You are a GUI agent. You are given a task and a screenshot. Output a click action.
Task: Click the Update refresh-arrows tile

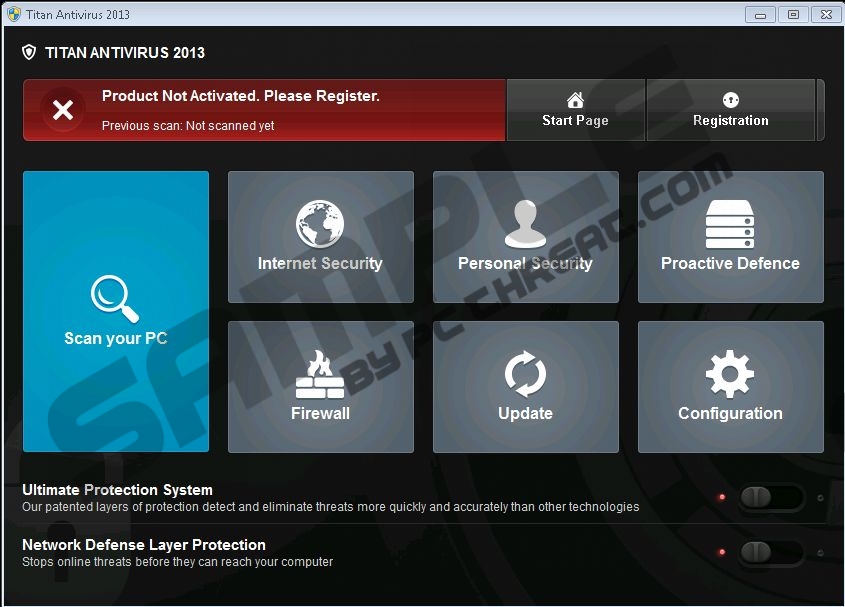click(x=525, y=387)
